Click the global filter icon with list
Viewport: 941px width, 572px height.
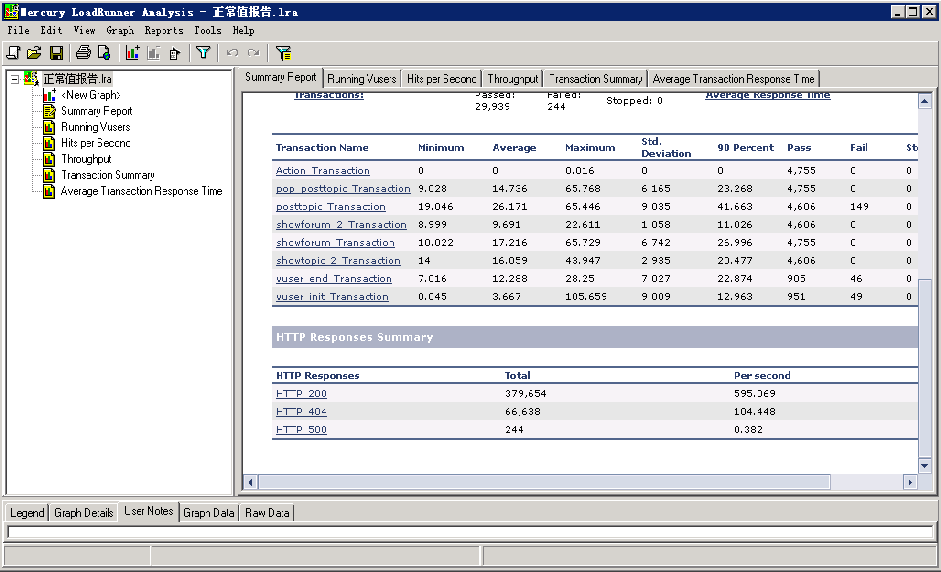(x=283, y=53)
